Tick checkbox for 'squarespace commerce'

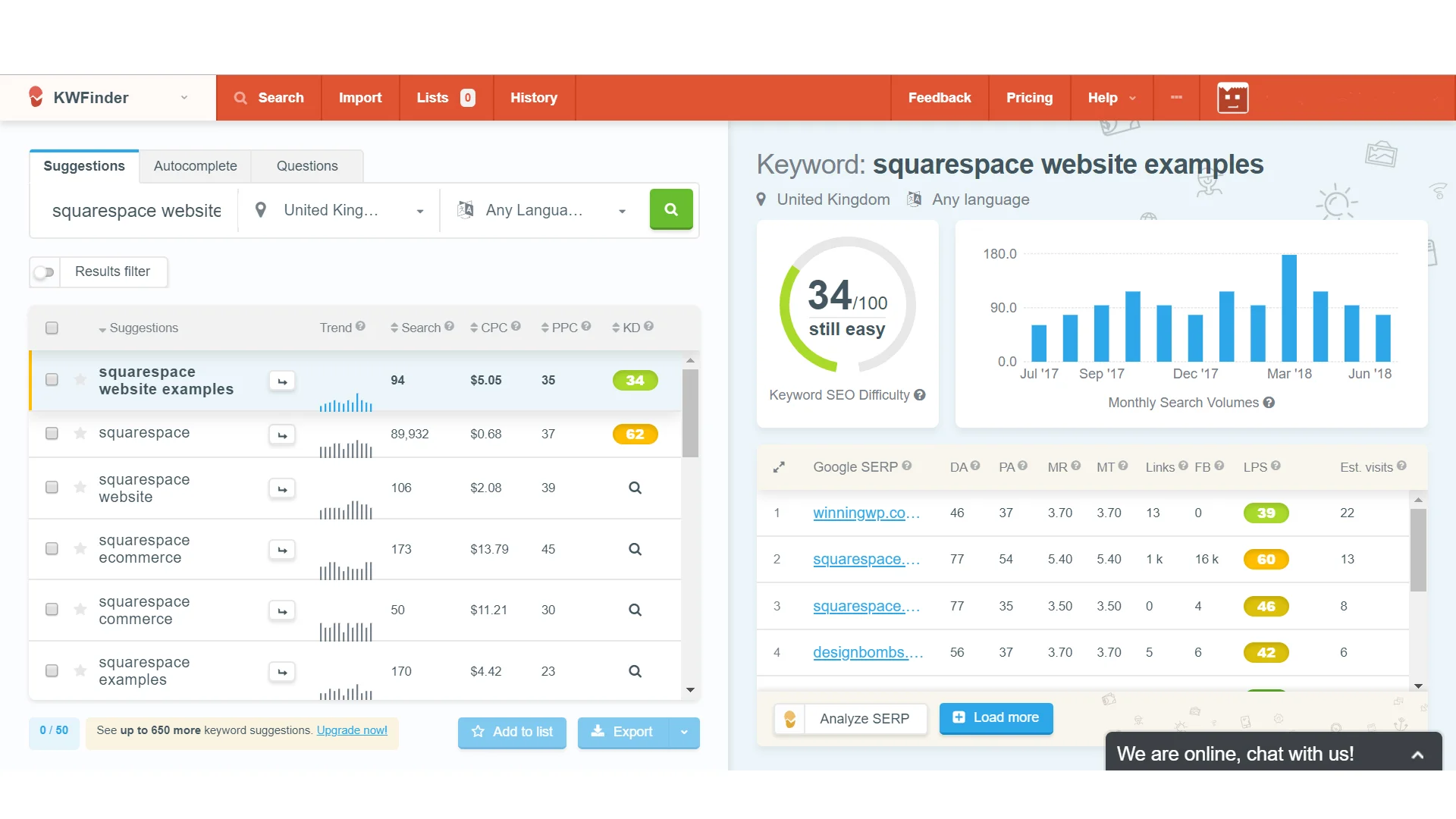(x=52, y=609)
